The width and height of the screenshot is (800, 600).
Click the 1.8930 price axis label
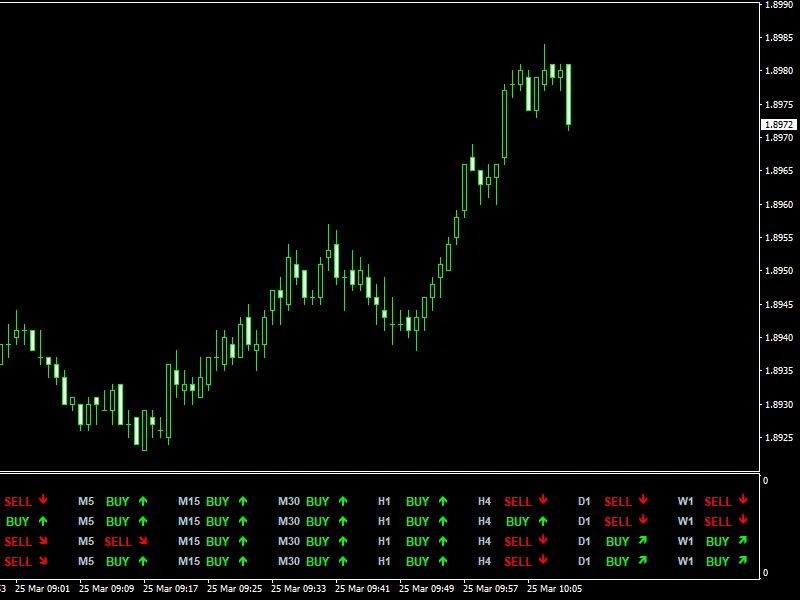tap(779, 405)
